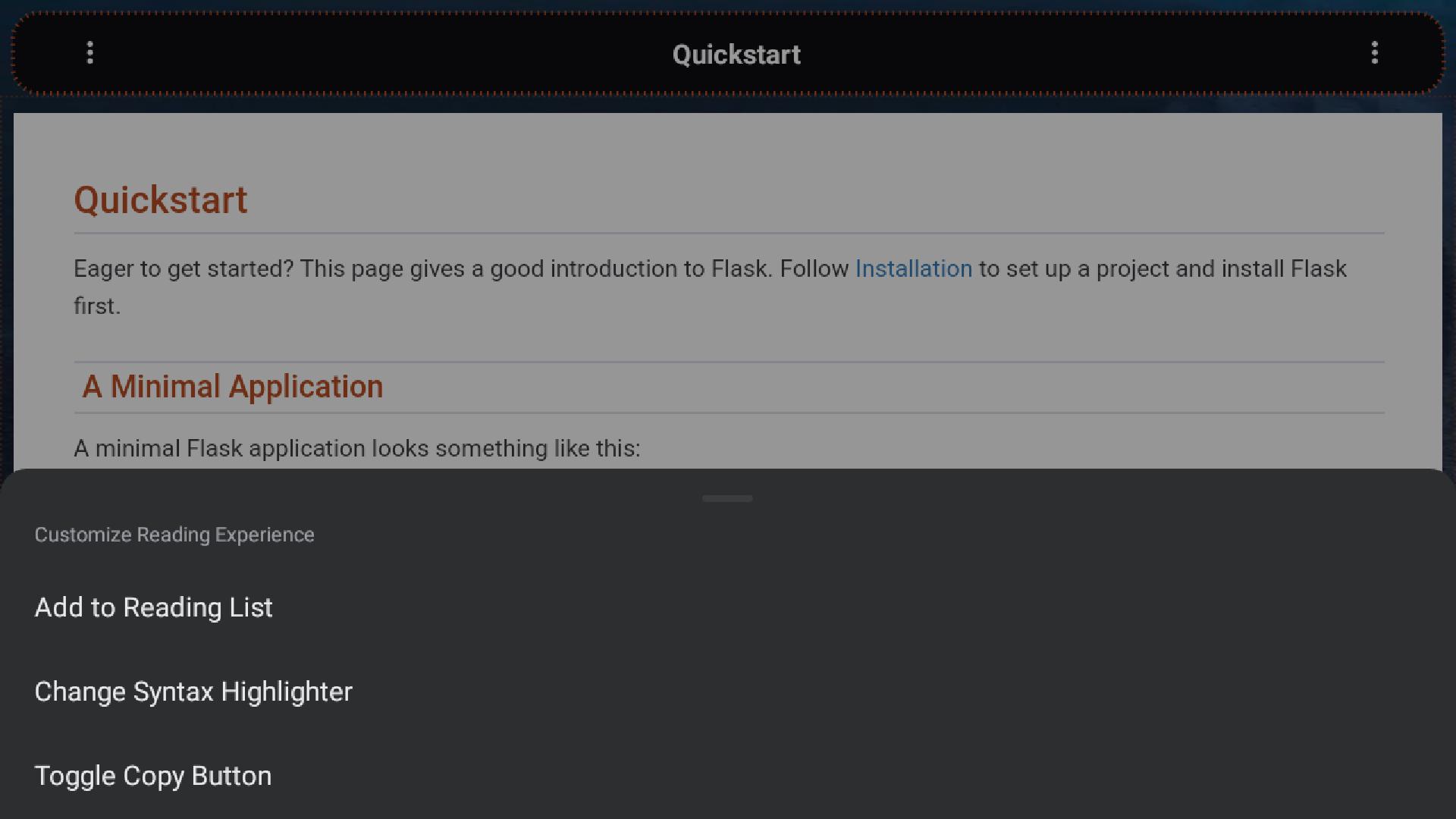This screenshot has width=1456, height=819.
Task: Enable the copy button via Toggle Copy Button
Action: tap(152, 775)
